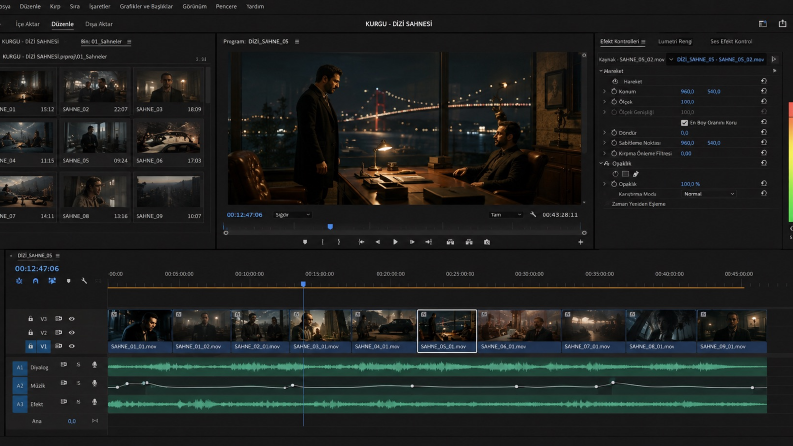Open the workspaces icon at top right
The height and width of the screenshot is (446, 793).
pyautogui.click(x=763, y=24)
